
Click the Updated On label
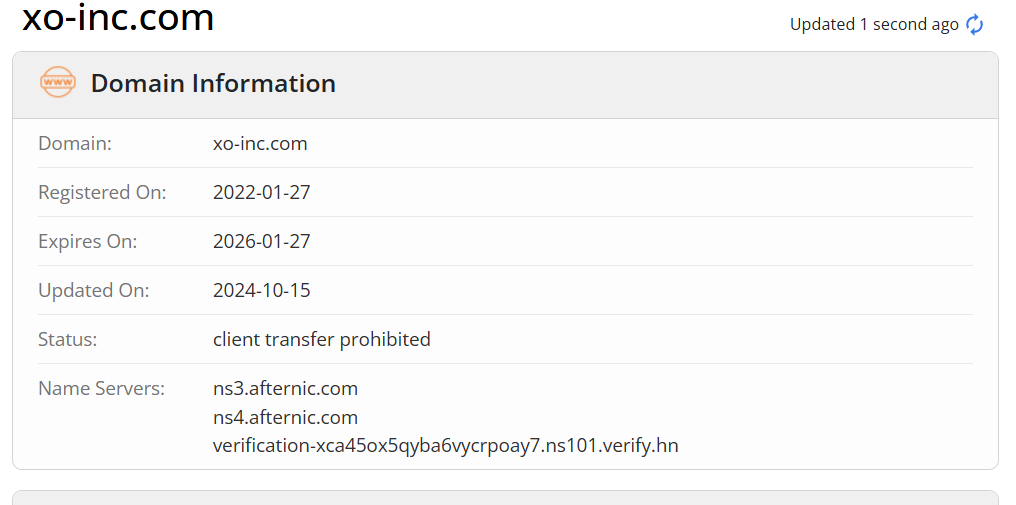pos(93,290)
